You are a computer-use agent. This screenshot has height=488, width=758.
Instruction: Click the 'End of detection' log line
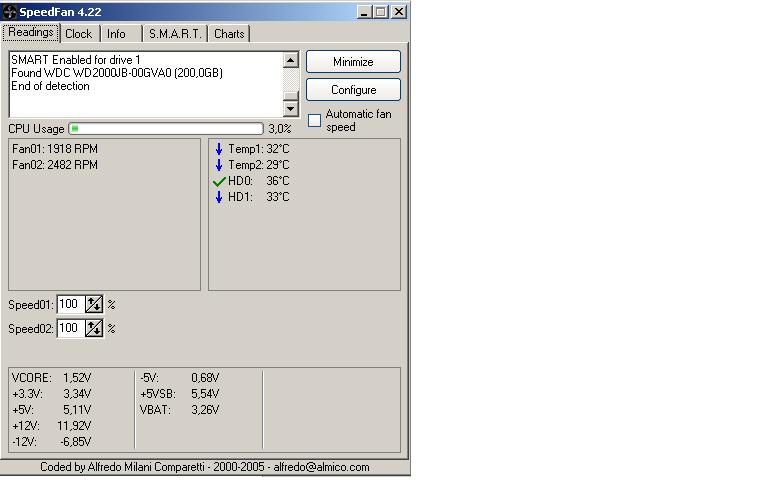(x=50, y=86)
